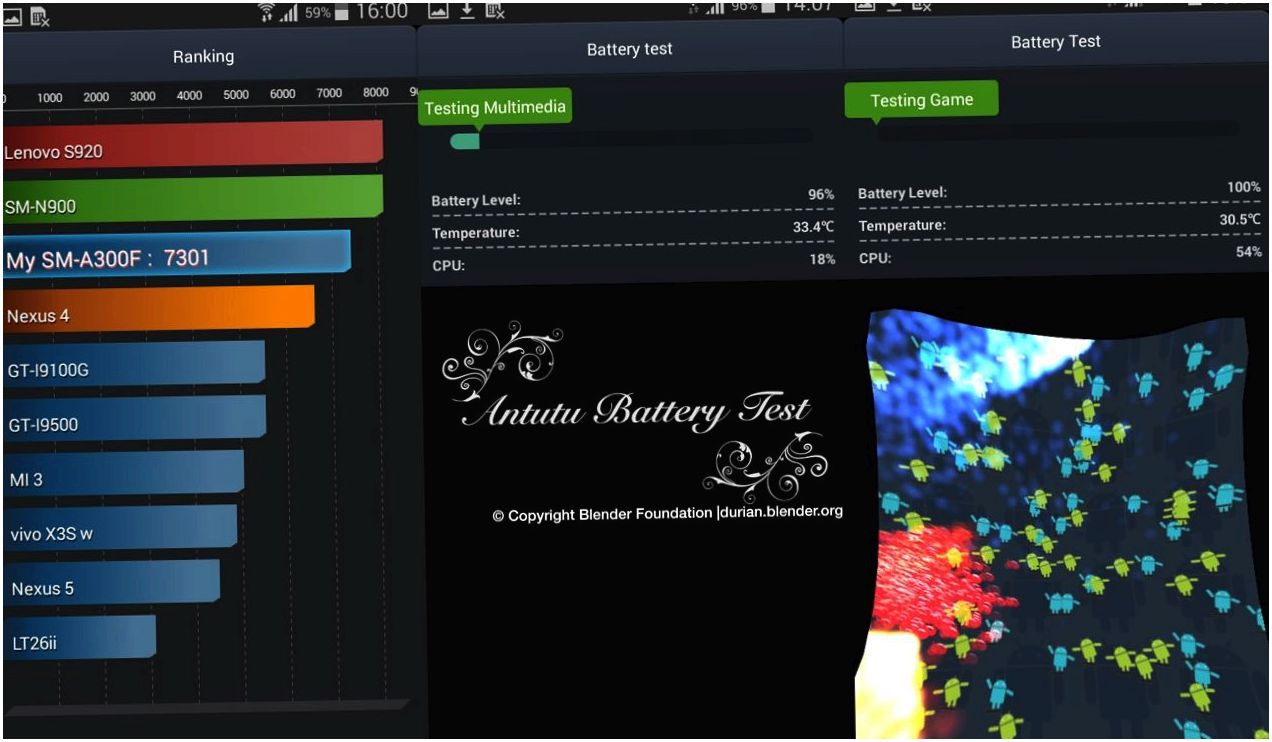1272x742 pixels.
Task: Select the right Battery Test header
Action: click(x=1056, y=42)
